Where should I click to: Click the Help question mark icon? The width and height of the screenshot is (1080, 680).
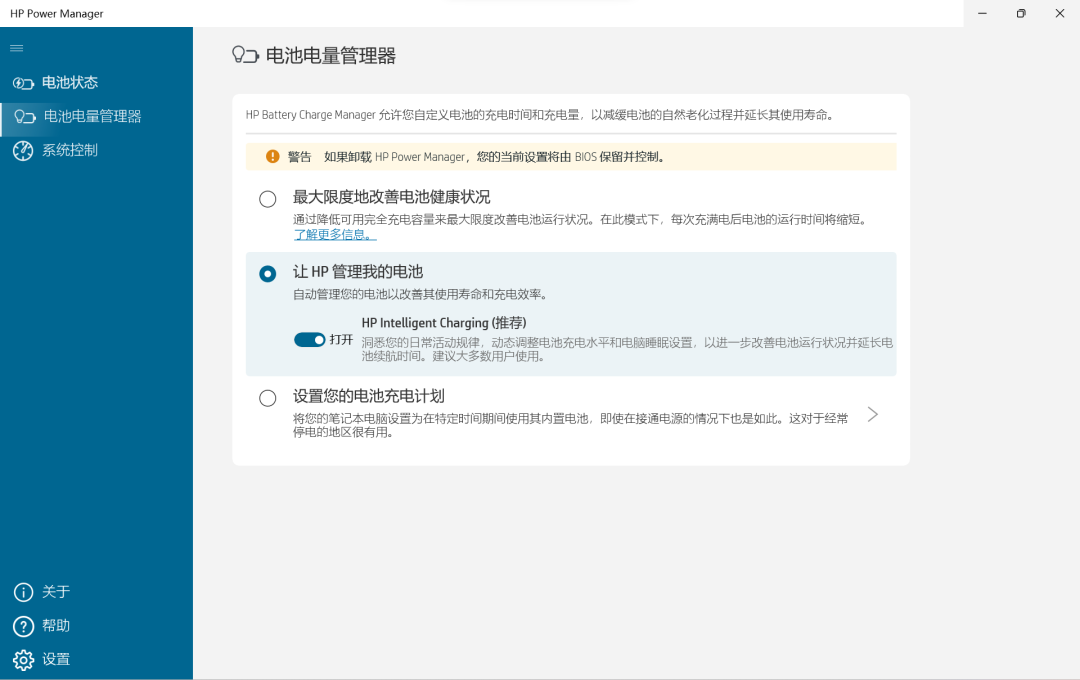(x=23, y=626)
